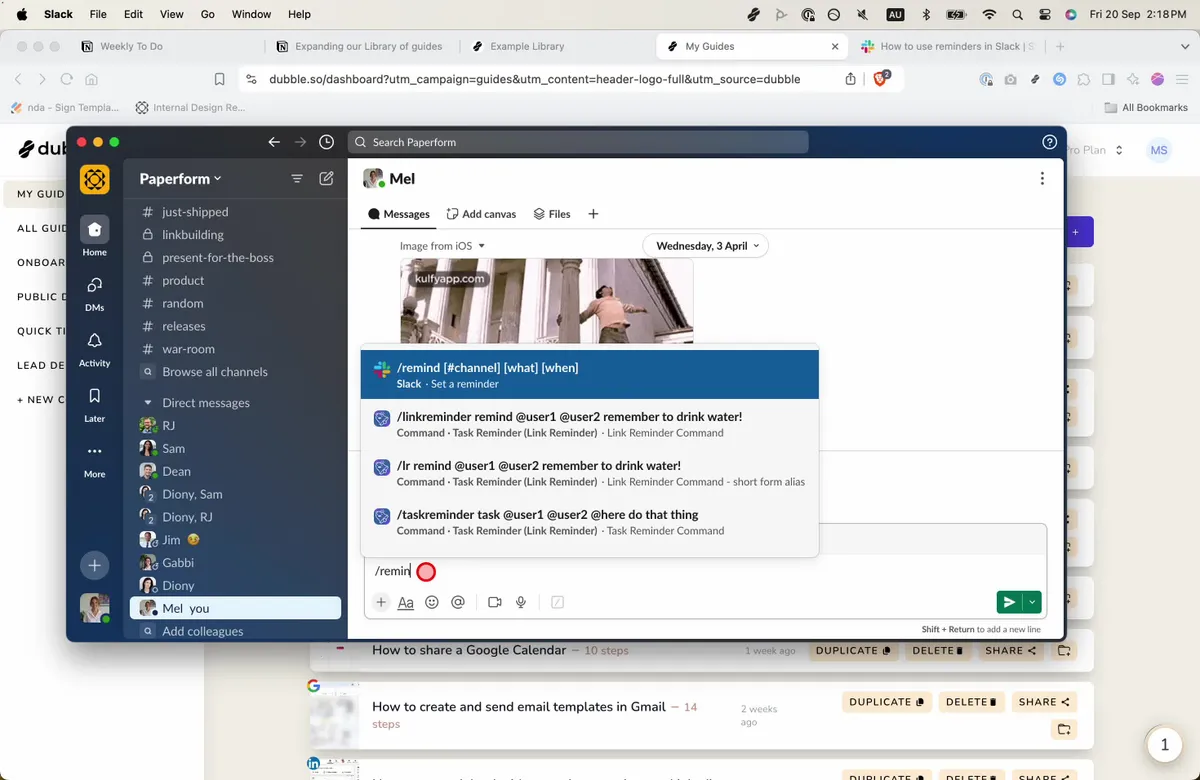
Task: Open the Window menu in the menu bar
Action: 251,14
